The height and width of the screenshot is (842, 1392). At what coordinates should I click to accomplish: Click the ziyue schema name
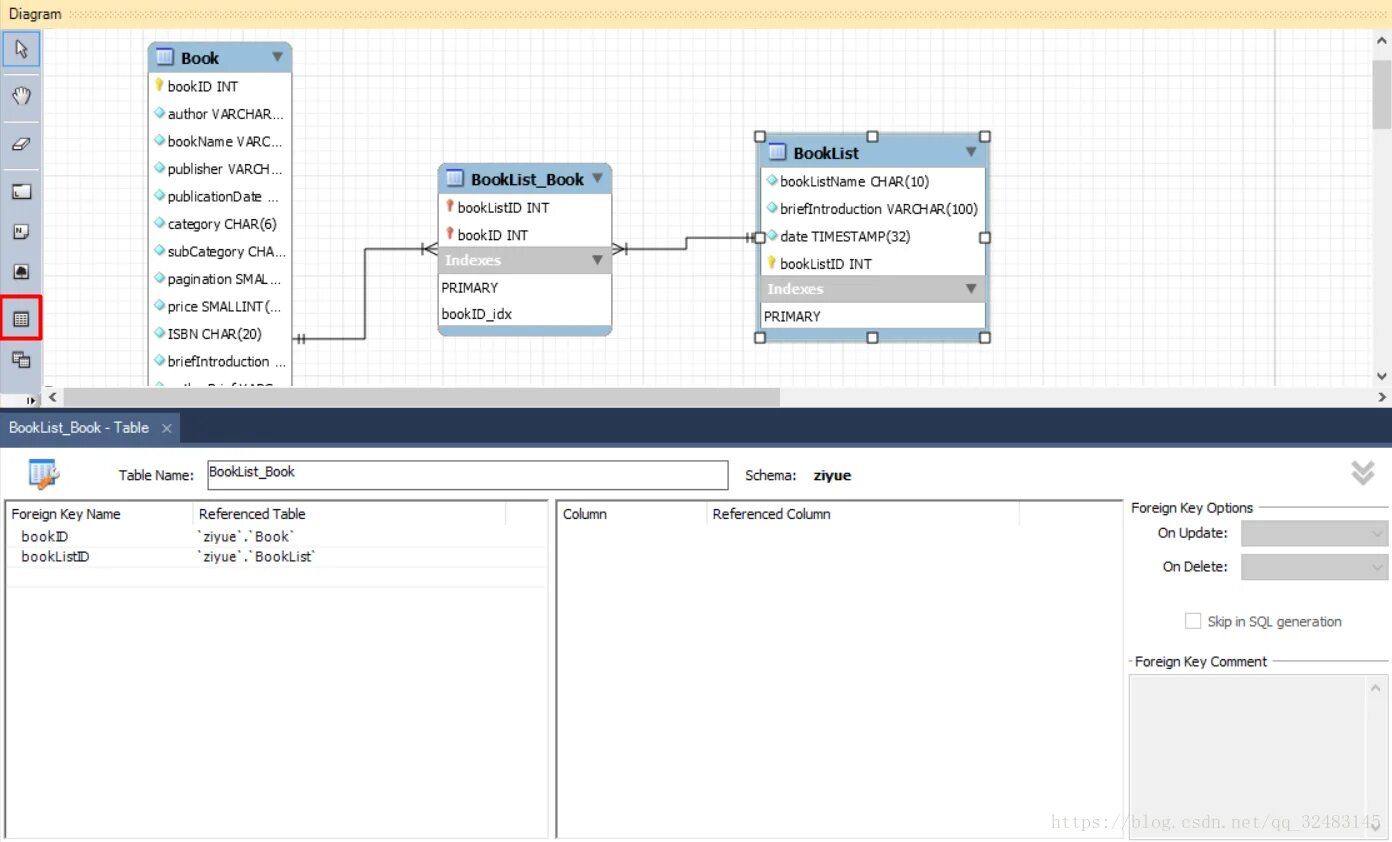[832, 475]
